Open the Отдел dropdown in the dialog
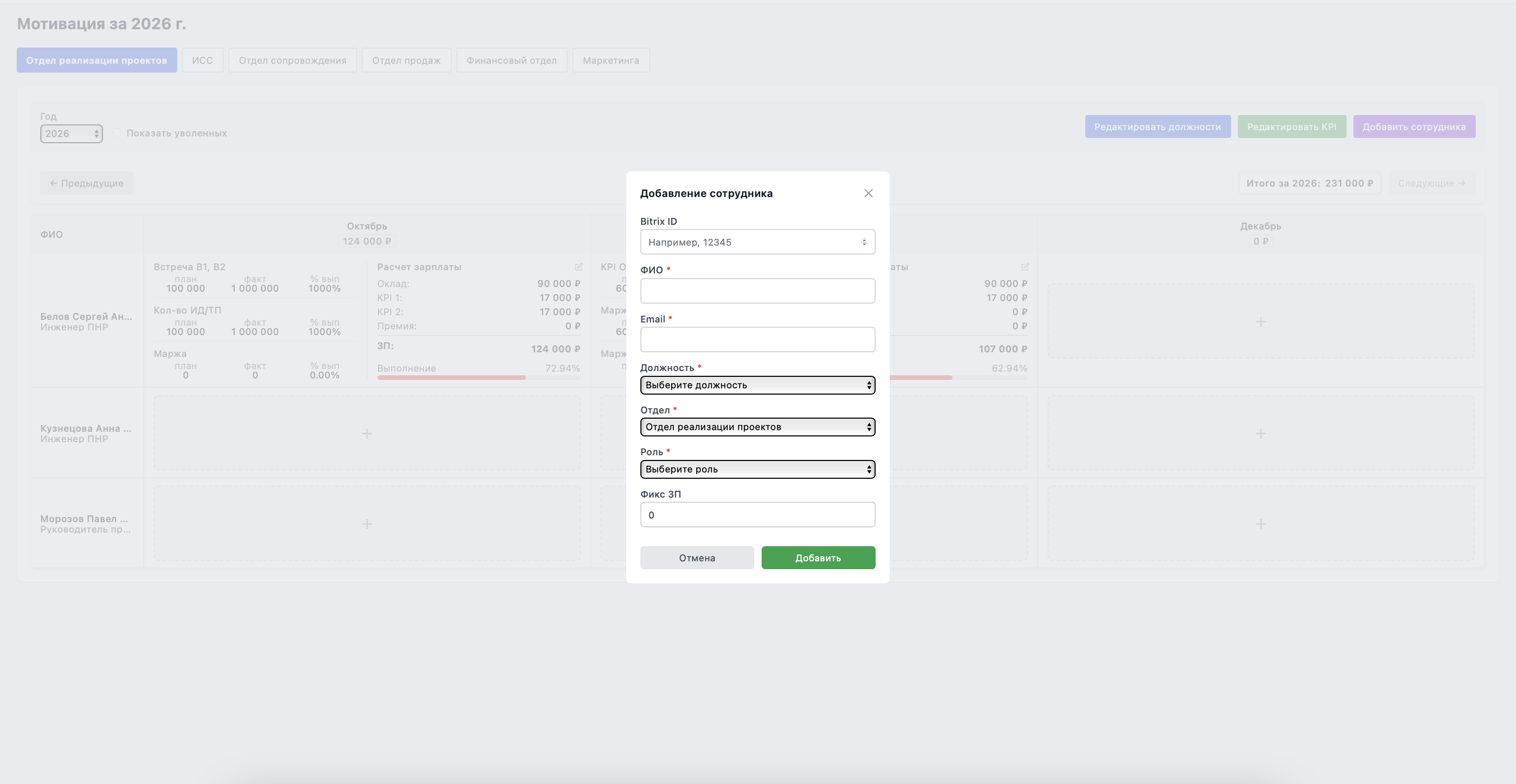1516x784 pixels. click(x=757, y=426)
